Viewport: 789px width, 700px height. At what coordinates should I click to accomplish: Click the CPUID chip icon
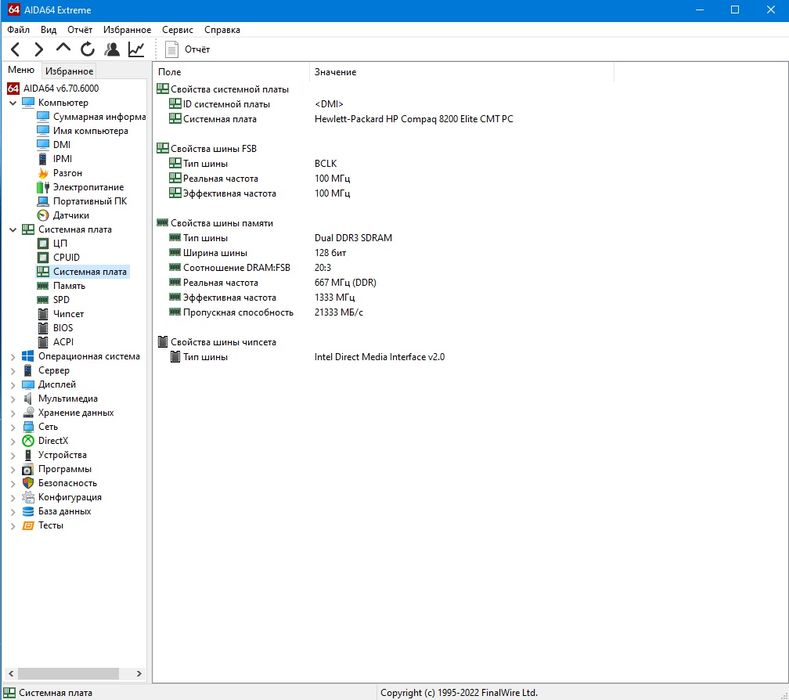coord(43,258)
